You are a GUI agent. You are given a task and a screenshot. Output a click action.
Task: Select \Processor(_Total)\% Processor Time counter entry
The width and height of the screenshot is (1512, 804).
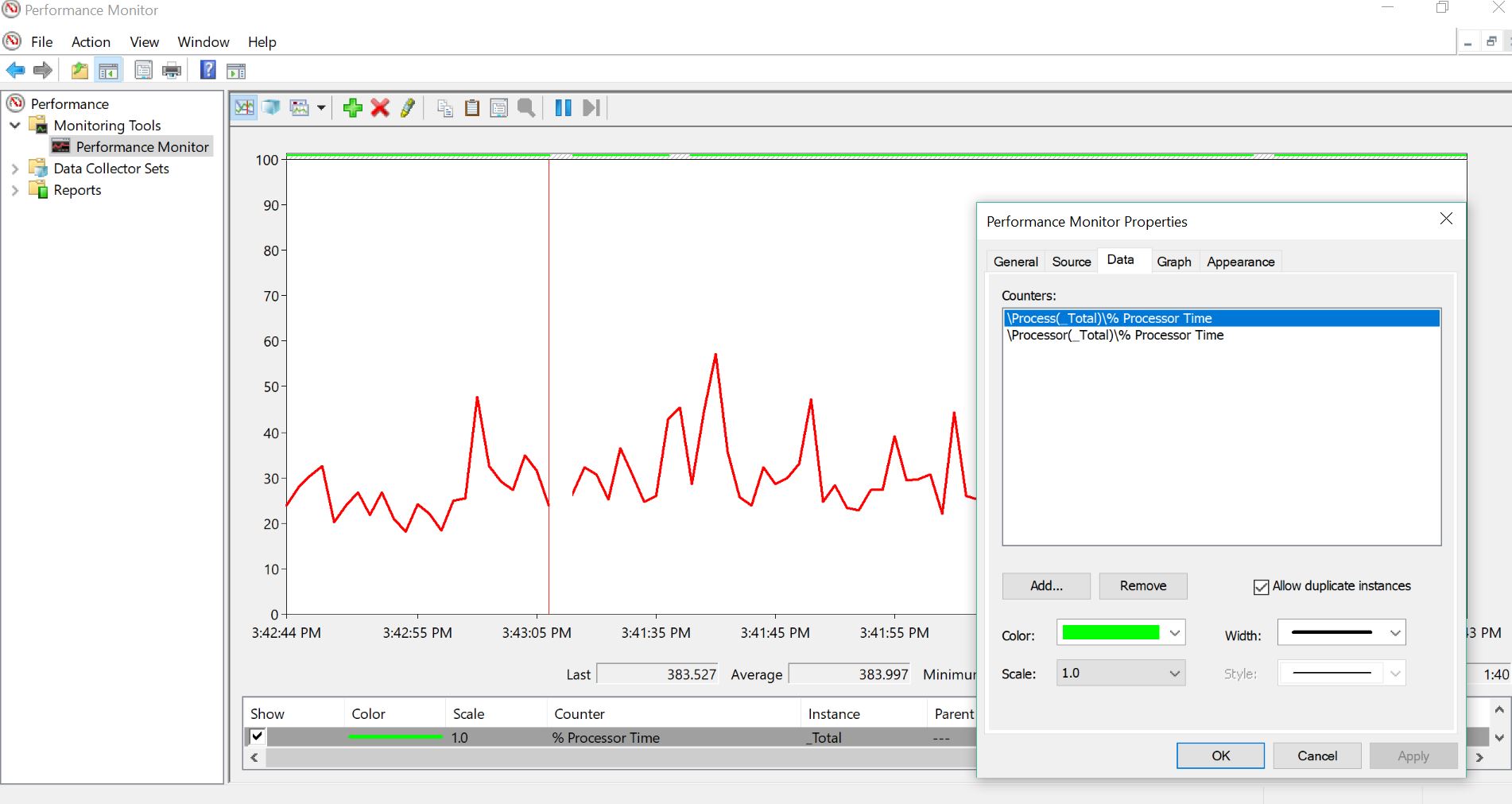1115,336
